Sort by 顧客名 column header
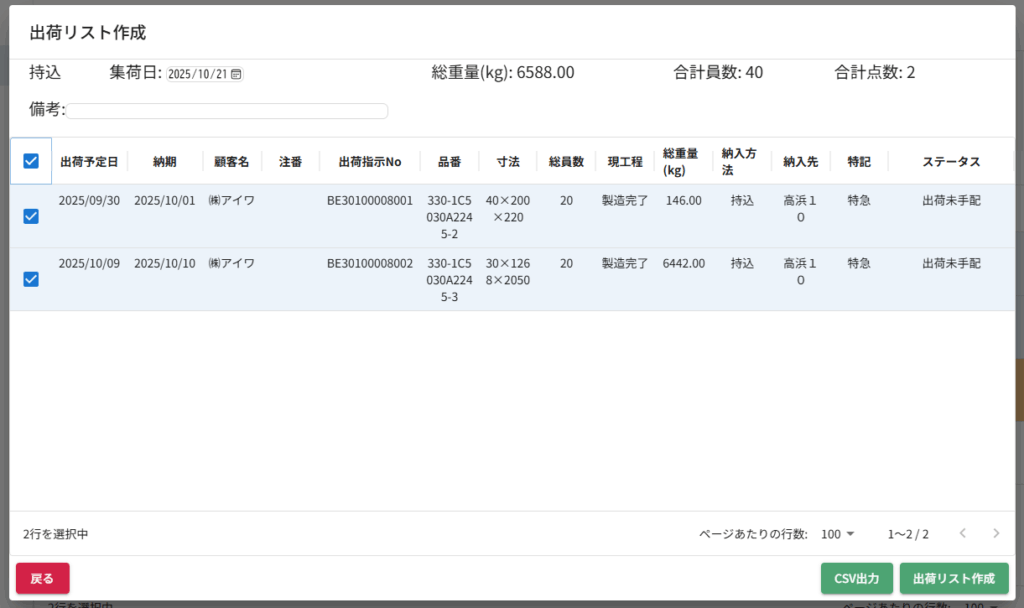 [231, 162]
